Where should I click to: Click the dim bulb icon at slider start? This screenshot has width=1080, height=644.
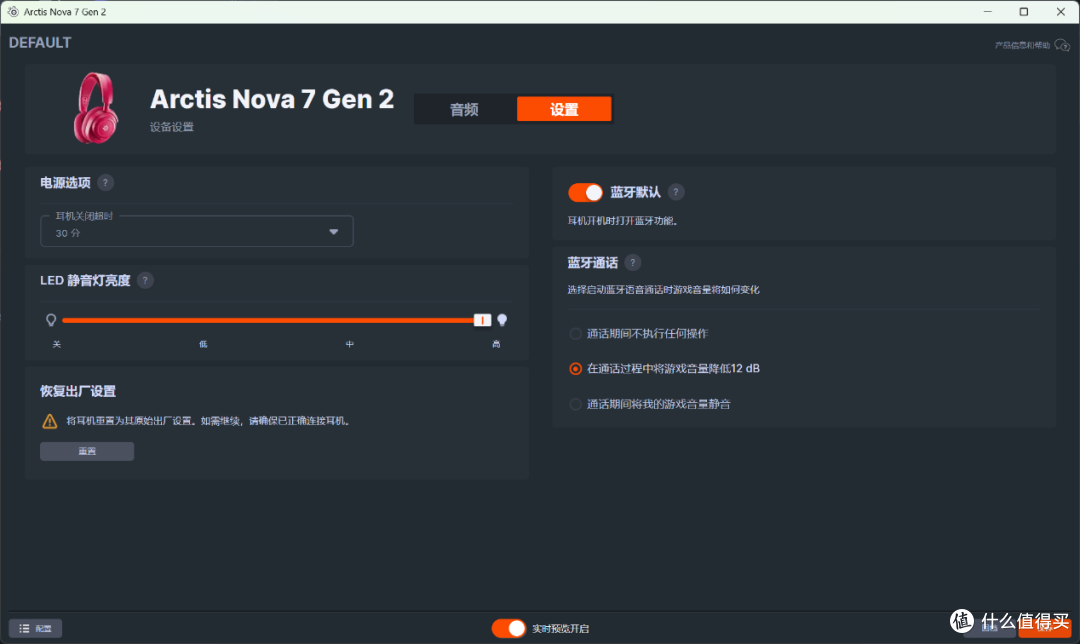(x=51, y=320)
